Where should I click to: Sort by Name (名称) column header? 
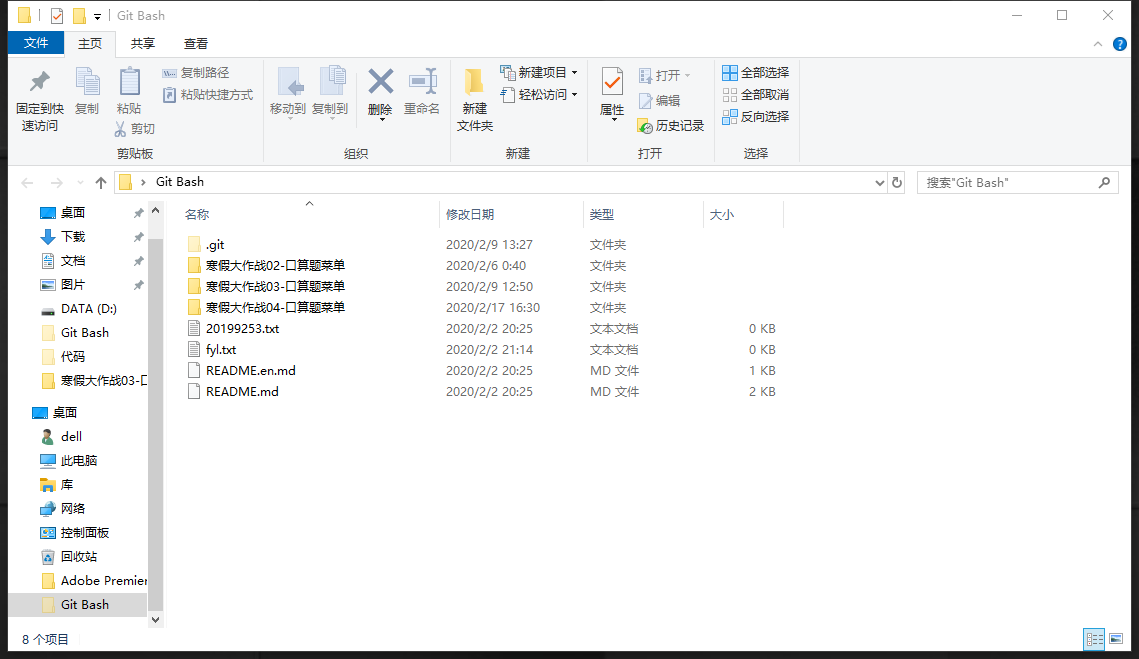click(x=197, y=214)
